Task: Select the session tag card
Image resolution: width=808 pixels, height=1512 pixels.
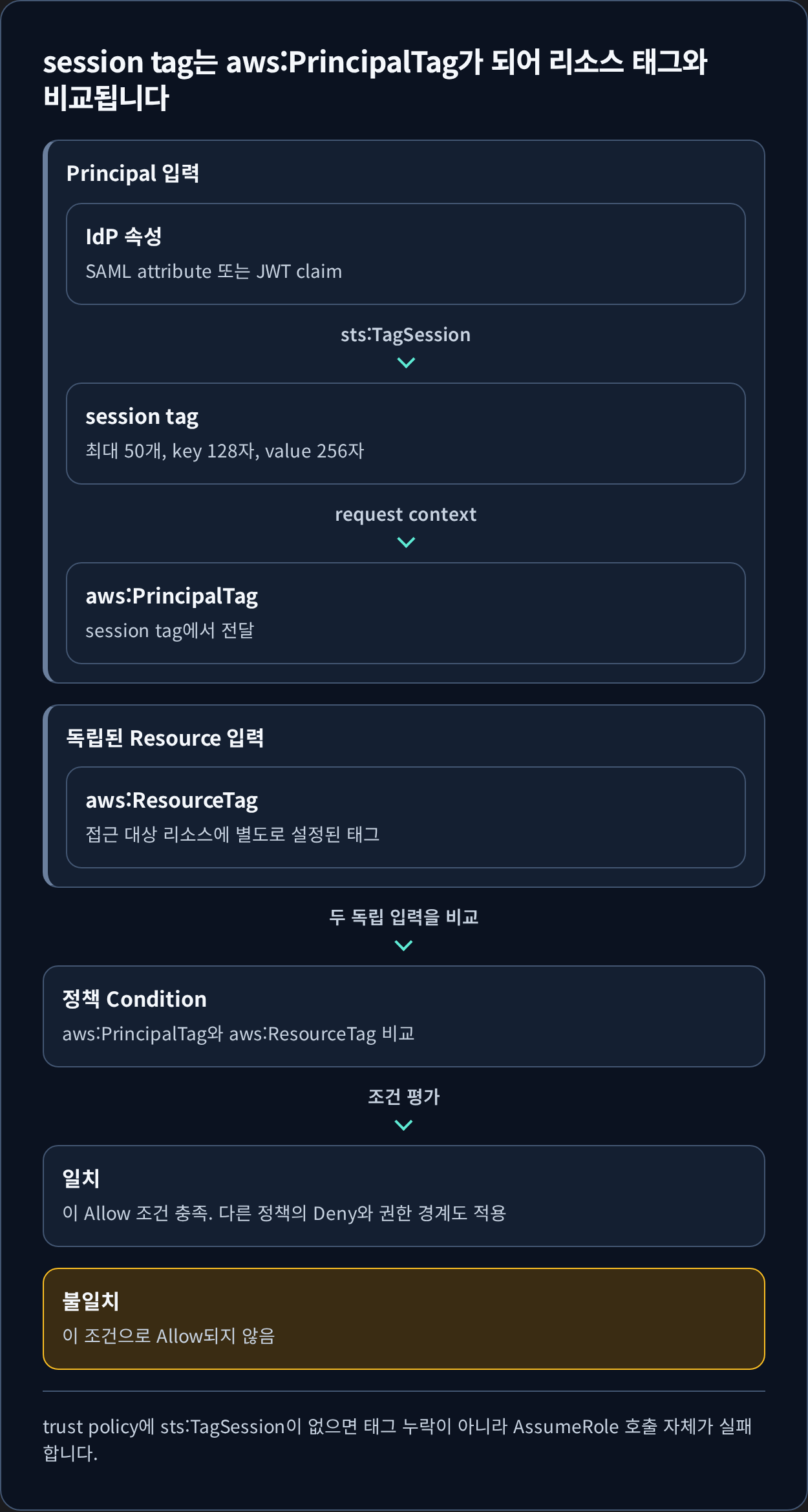Action: point(406,434)
